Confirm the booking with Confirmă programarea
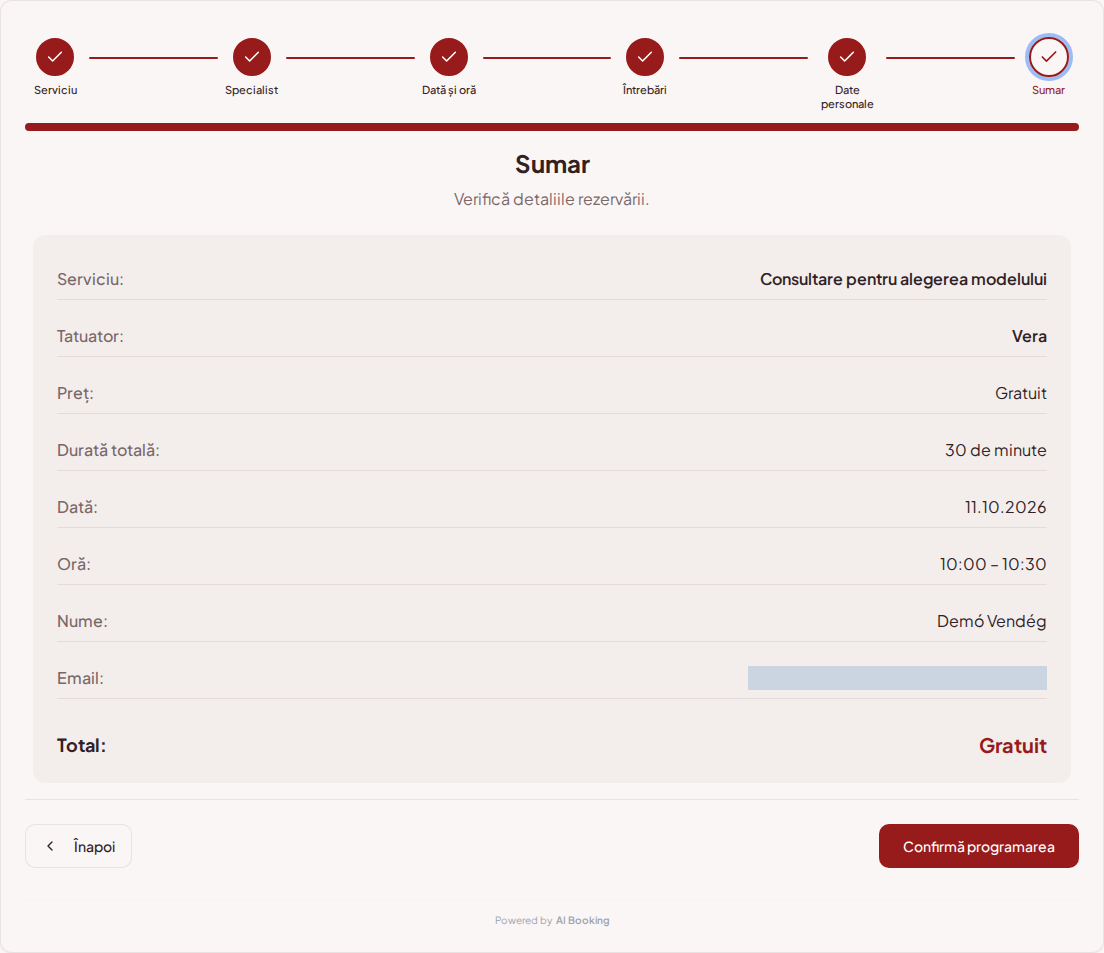This screenshot has height=953, width=1104. pyautogui.click(x=979, y=846)
